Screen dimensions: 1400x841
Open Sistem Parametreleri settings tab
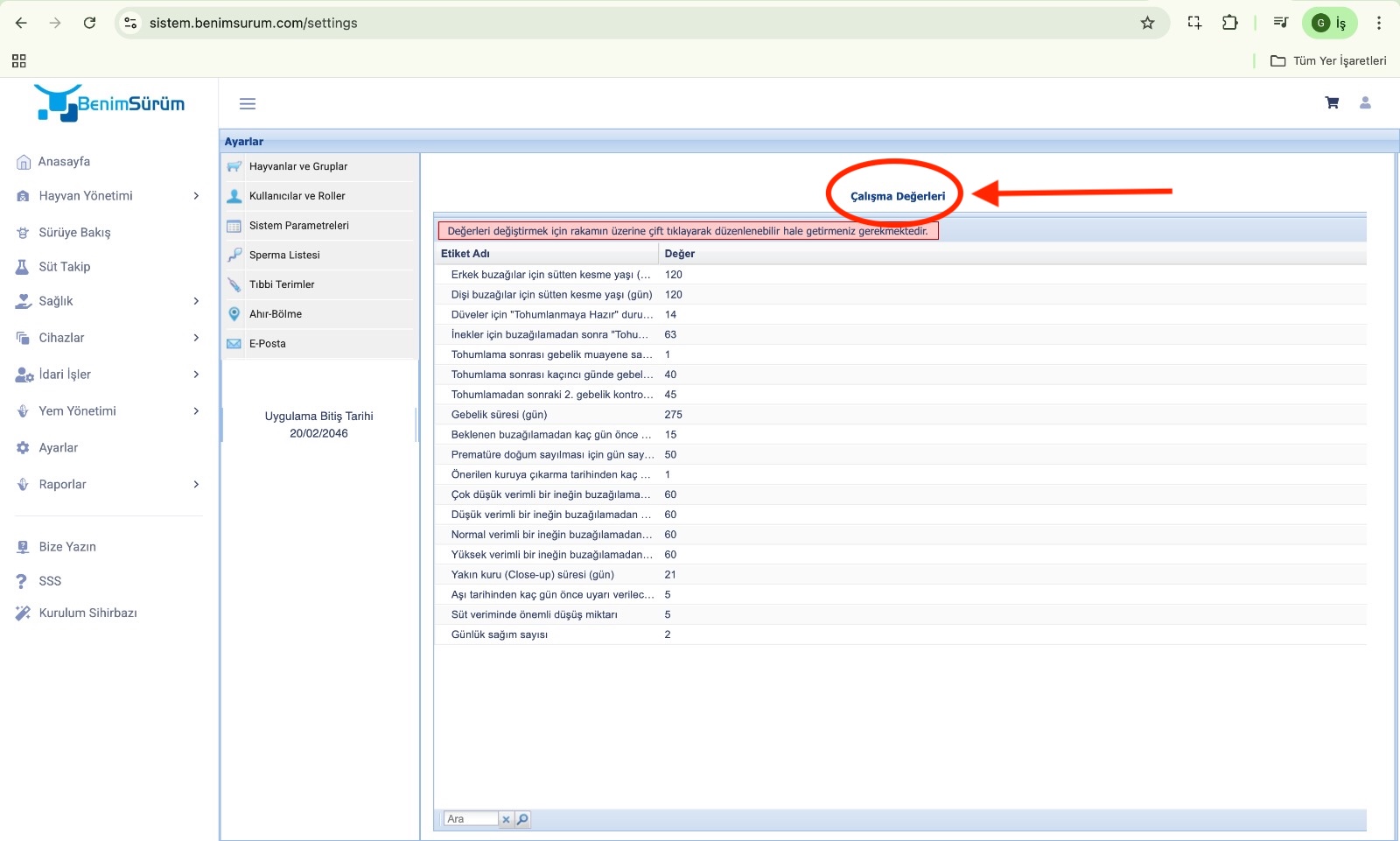(298, 226)
